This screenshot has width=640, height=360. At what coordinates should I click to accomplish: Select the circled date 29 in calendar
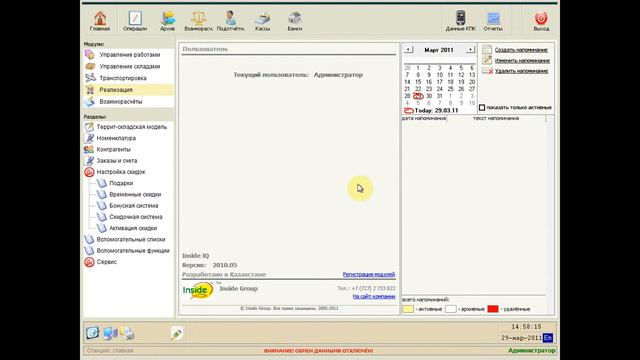coord(418,96)
